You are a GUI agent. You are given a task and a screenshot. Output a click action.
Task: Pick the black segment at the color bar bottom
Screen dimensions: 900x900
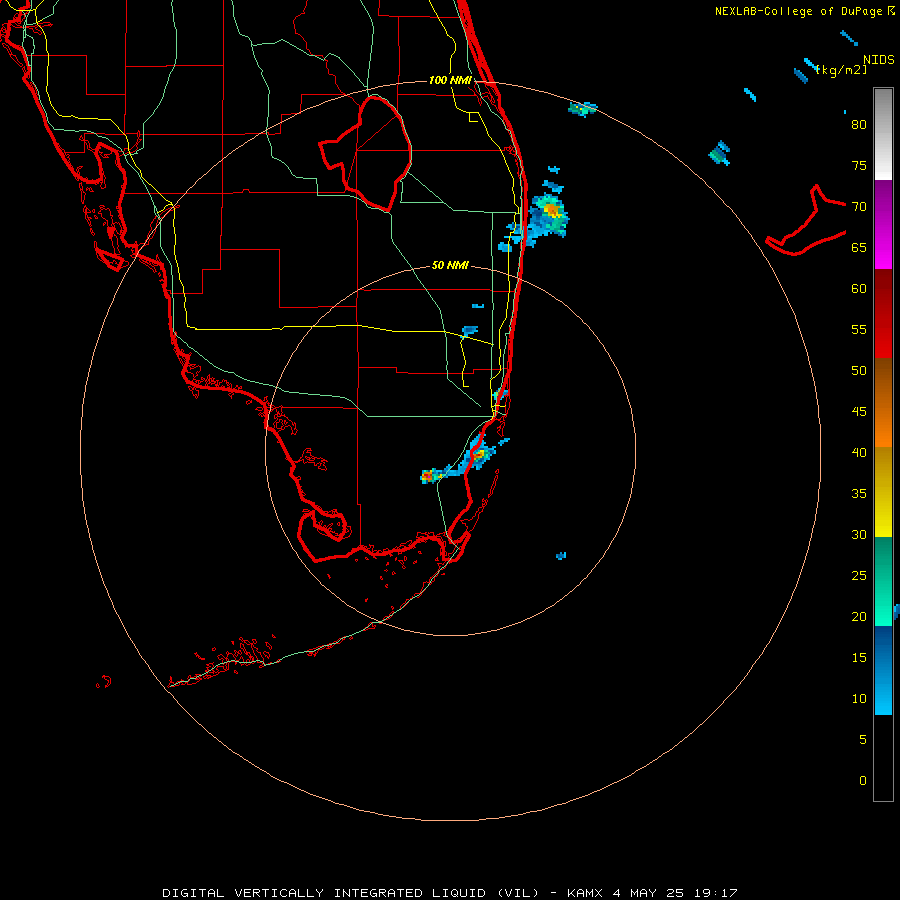(x=883, y=757)
